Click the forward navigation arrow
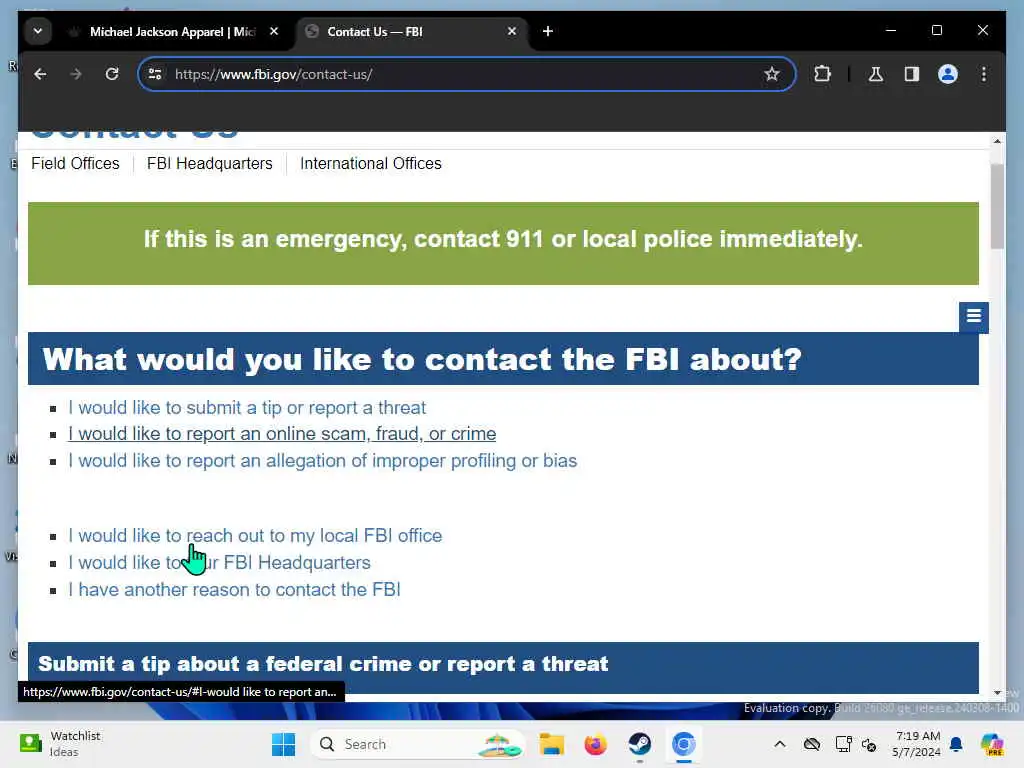Image resolution: width=1024 pixels, height=768 pixels. click(x=76, y=74)
